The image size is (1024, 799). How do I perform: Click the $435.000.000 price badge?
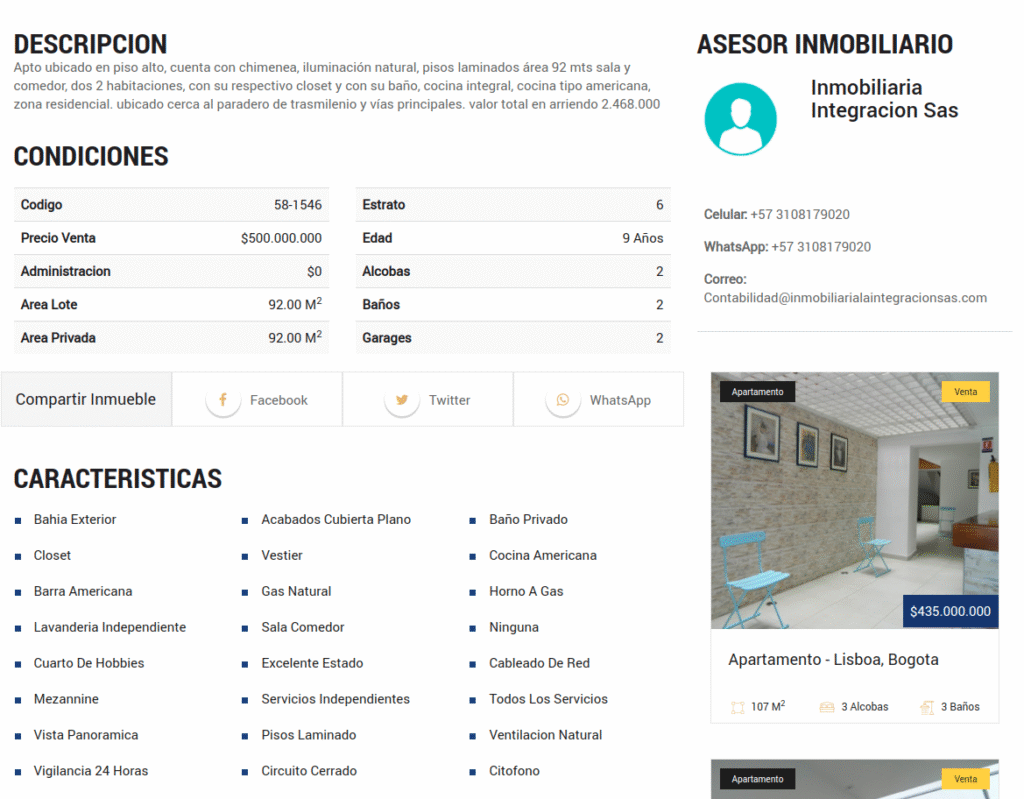coord(950,611)
